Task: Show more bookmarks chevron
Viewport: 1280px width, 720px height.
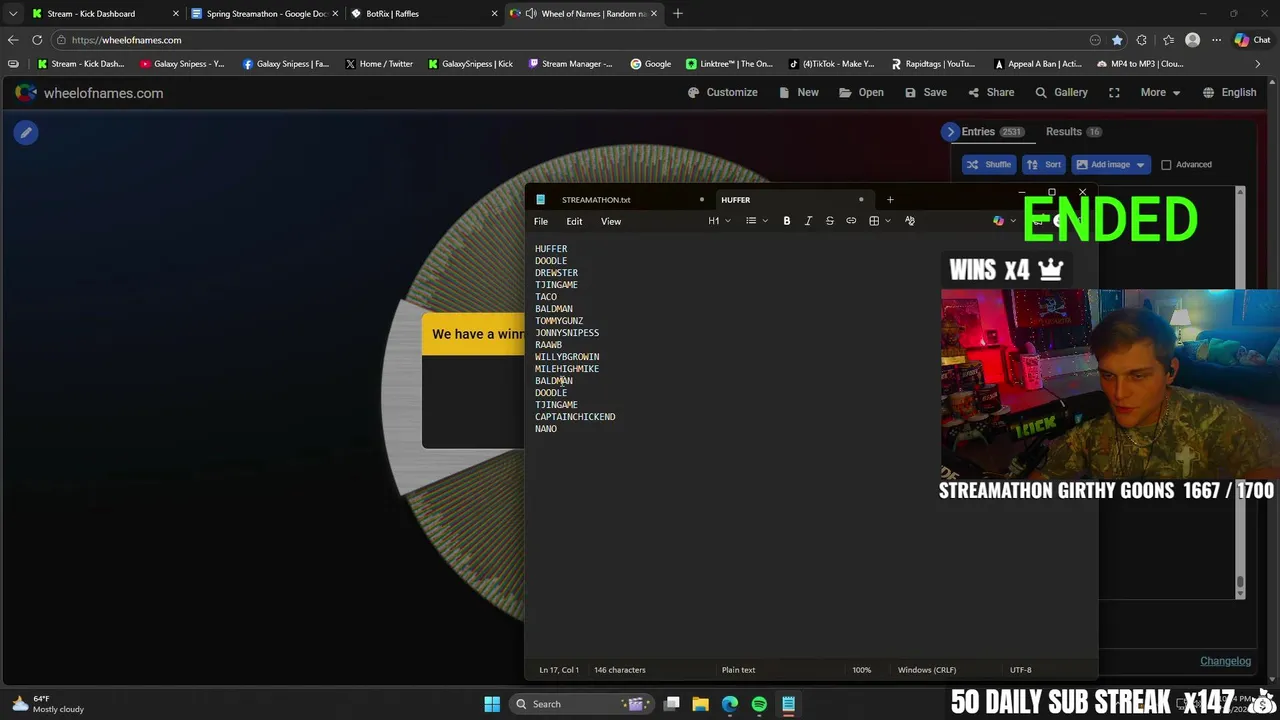Action: pos(1258,64)
